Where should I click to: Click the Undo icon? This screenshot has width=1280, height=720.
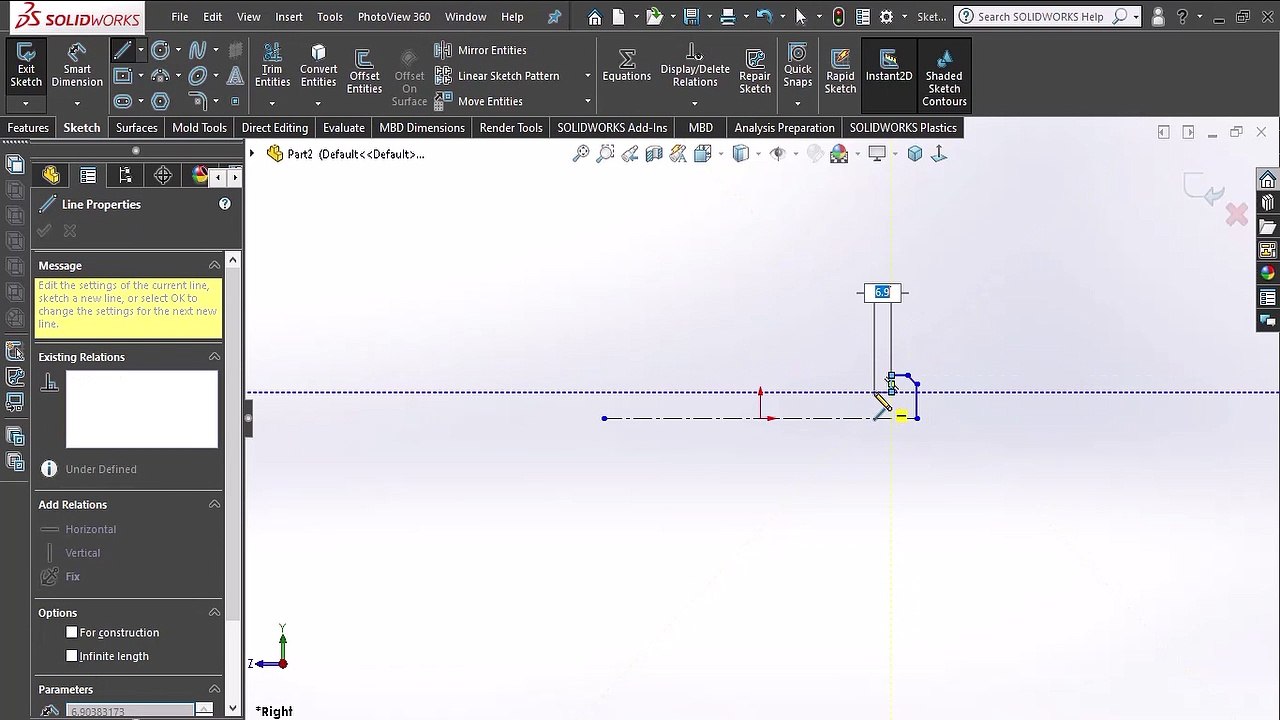(764, 17)
